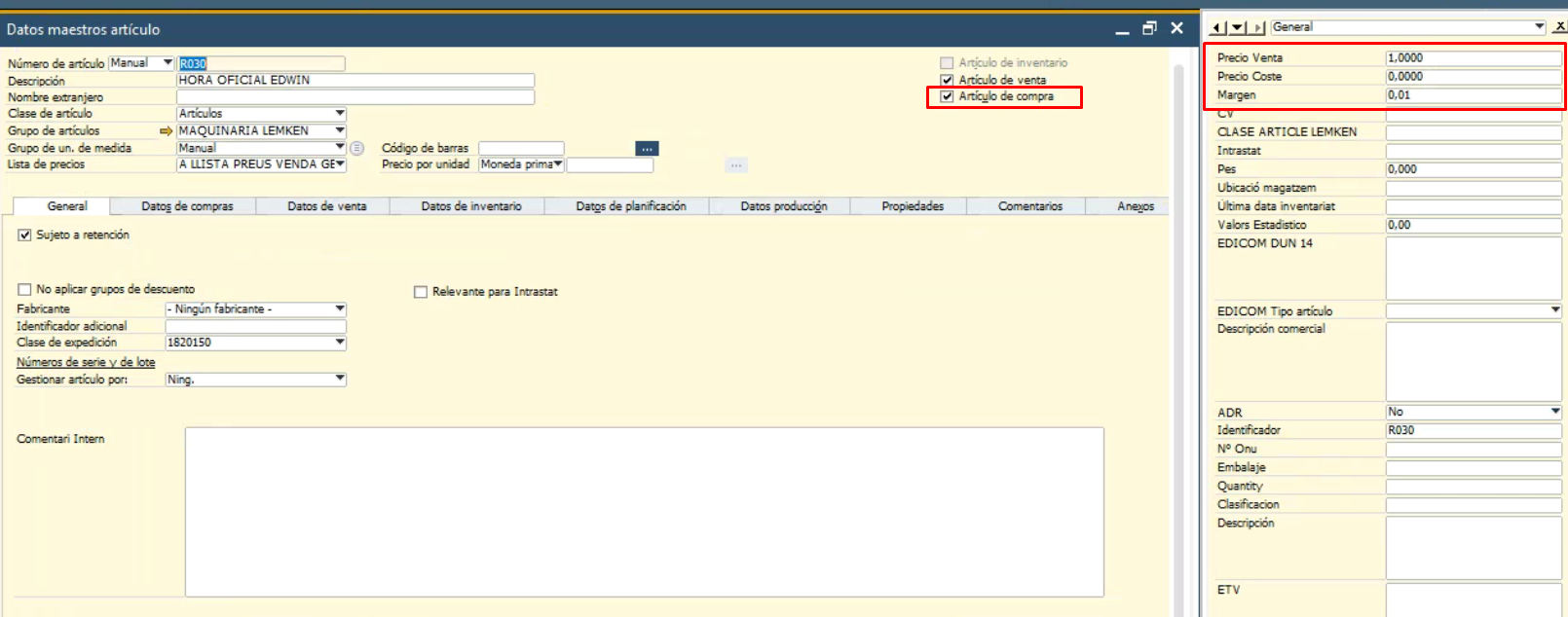Toggle Sujeto a retención checkbox
1568x617 pixels.
pos(24,235)
